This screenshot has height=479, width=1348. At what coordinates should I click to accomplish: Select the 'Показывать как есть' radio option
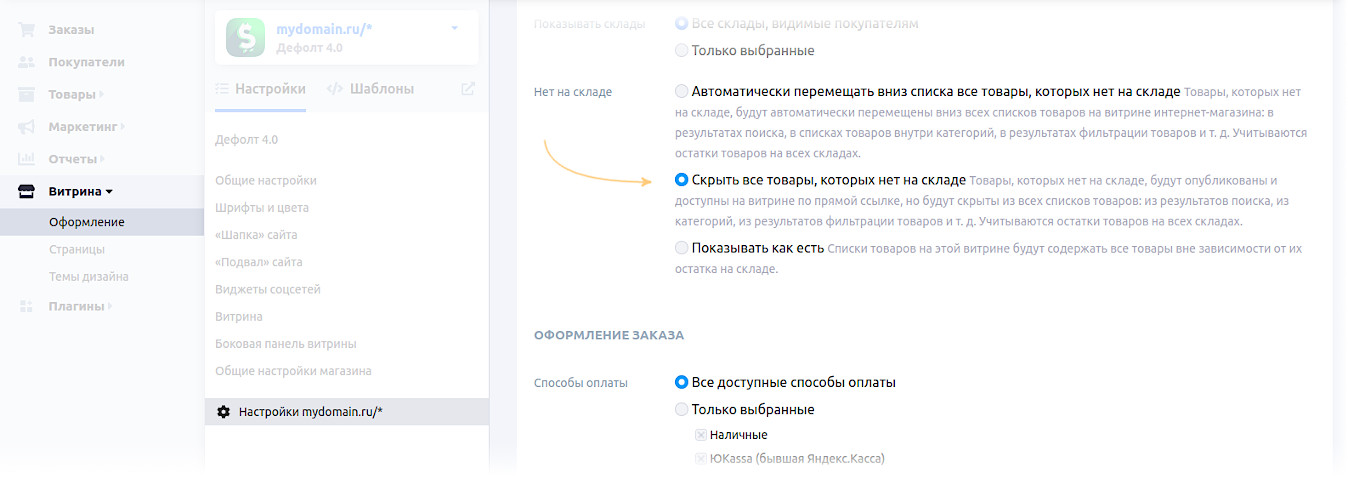coord(682,248)
